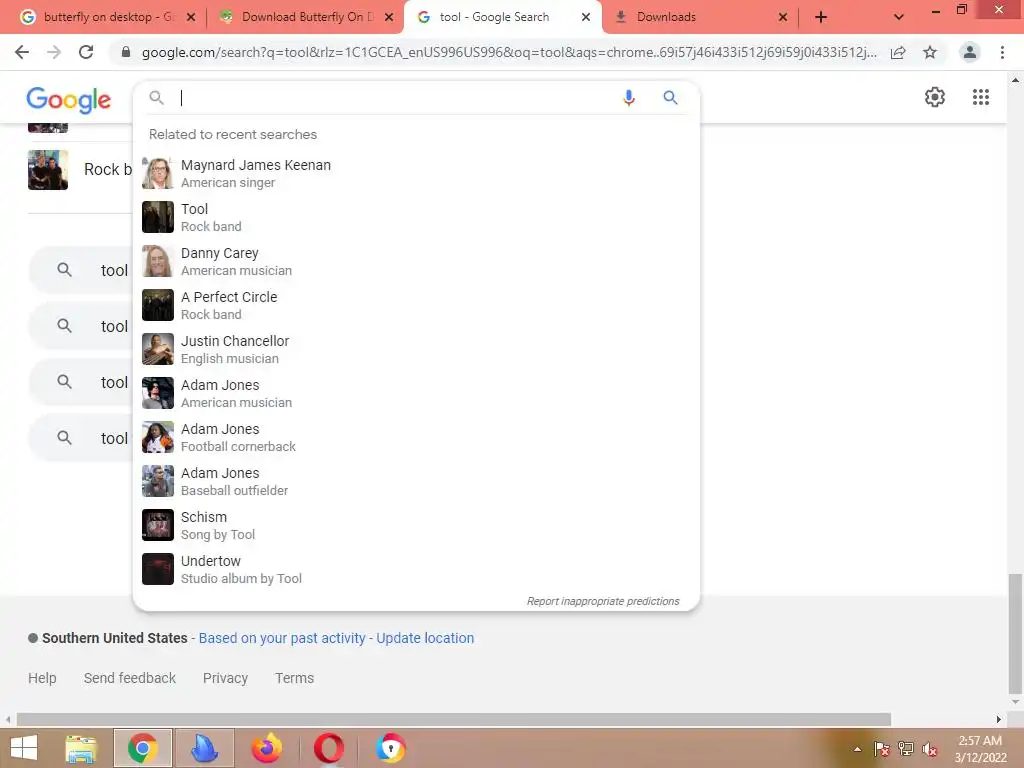Screen dimensions: 1024x768
Task: Click the muted volume tray icon
Action: coord(929,749)
